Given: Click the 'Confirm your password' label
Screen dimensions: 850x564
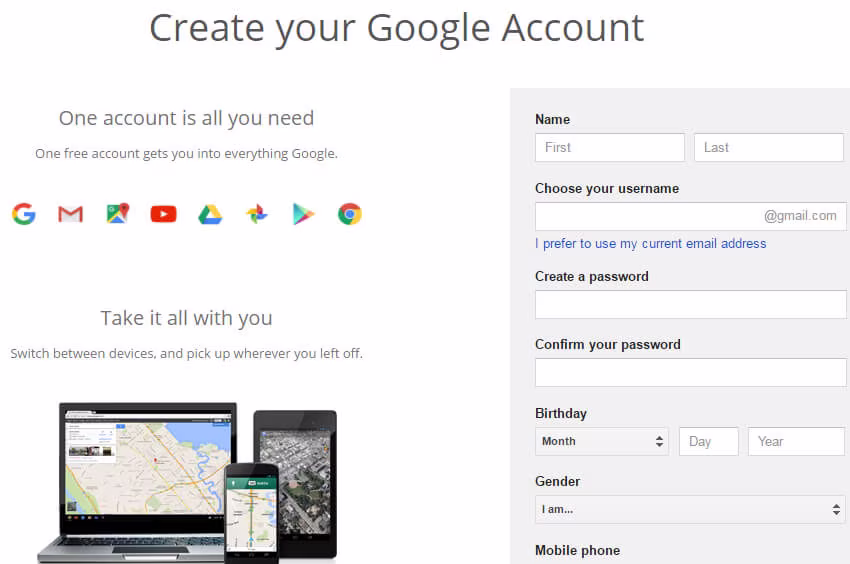Looking at the screenshot, I should click(608, 345).
